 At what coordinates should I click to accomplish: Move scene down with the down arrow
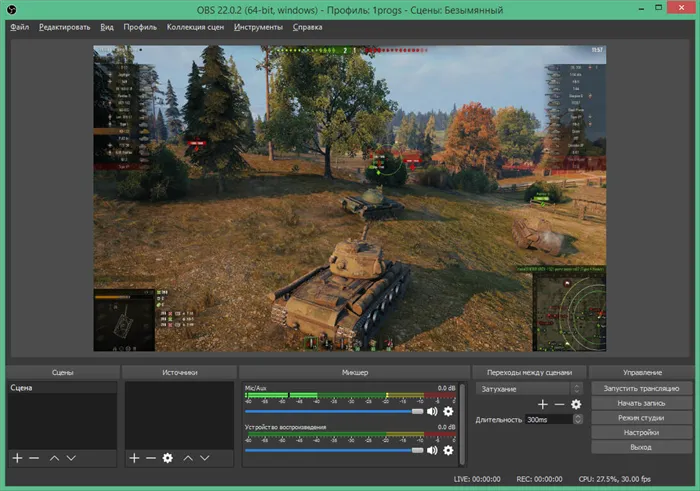[71, 458]
